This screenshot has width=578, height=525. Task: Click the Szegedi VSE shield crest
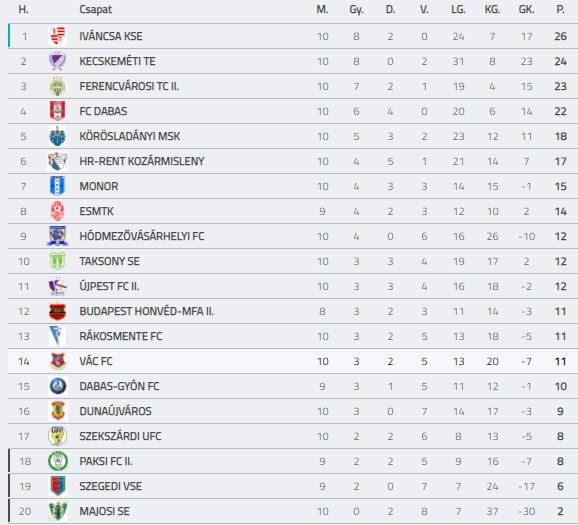58,486
